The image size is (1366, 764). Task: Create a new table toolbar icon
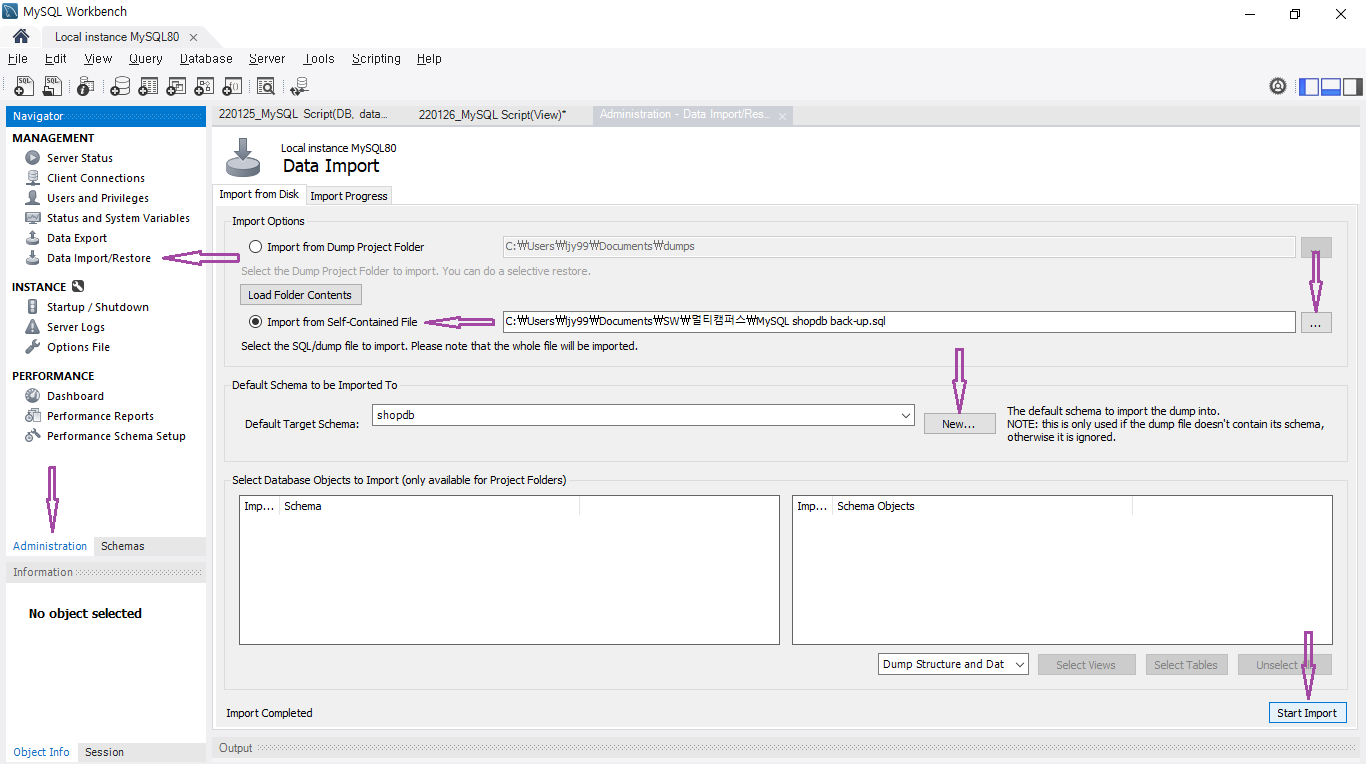pyautogui.click(x=148, y=87)
